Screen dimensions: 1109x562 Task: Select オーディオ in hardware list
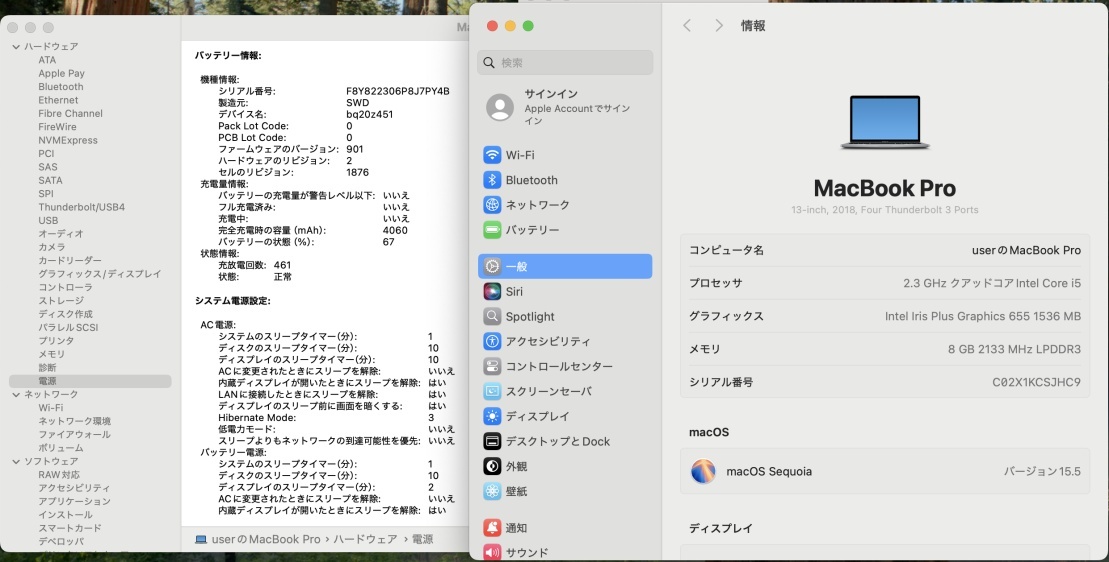[61, 234]
